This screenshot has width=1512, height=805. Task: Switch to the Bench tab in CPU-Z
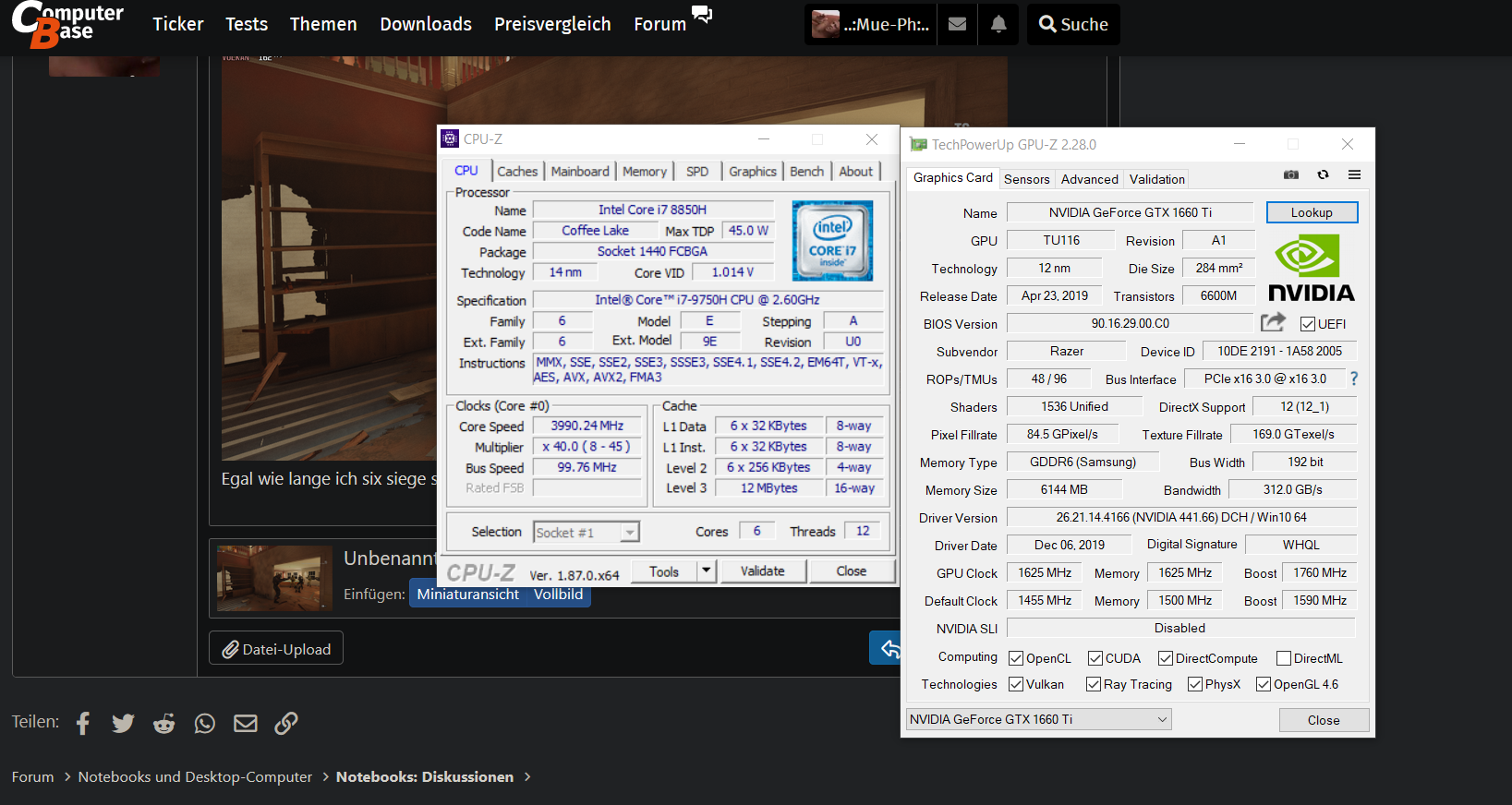[x=807, y=172]
